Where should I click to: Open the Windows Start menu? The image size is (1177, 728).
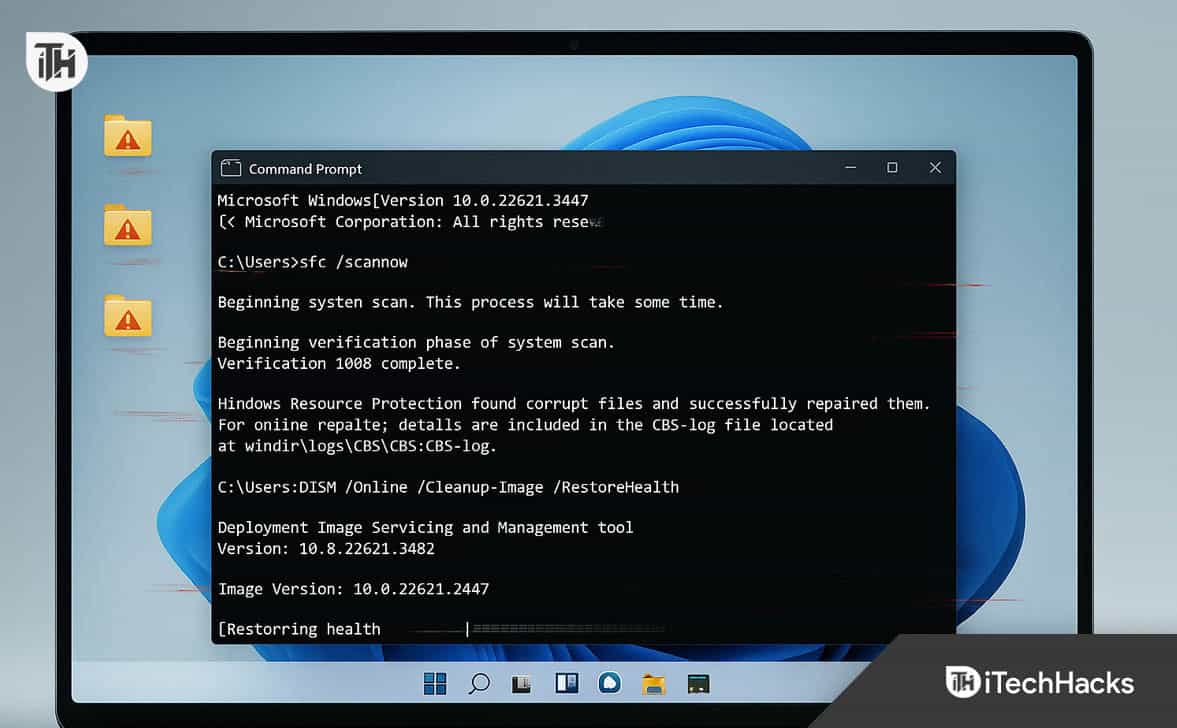click(x=435, y=683)
